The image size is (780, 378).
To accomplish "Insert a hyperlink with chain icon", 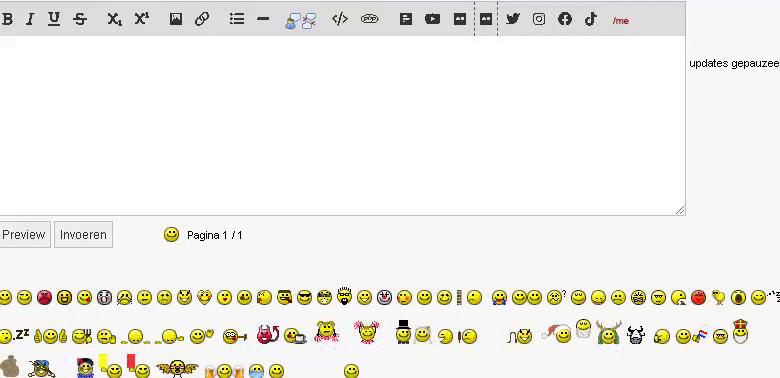I will [x=202, y=19].
